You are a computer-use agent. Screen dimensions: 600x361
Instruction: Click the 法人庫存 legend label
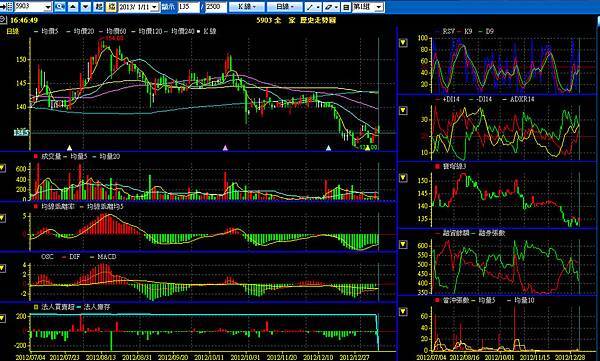[x=97, y=307]
